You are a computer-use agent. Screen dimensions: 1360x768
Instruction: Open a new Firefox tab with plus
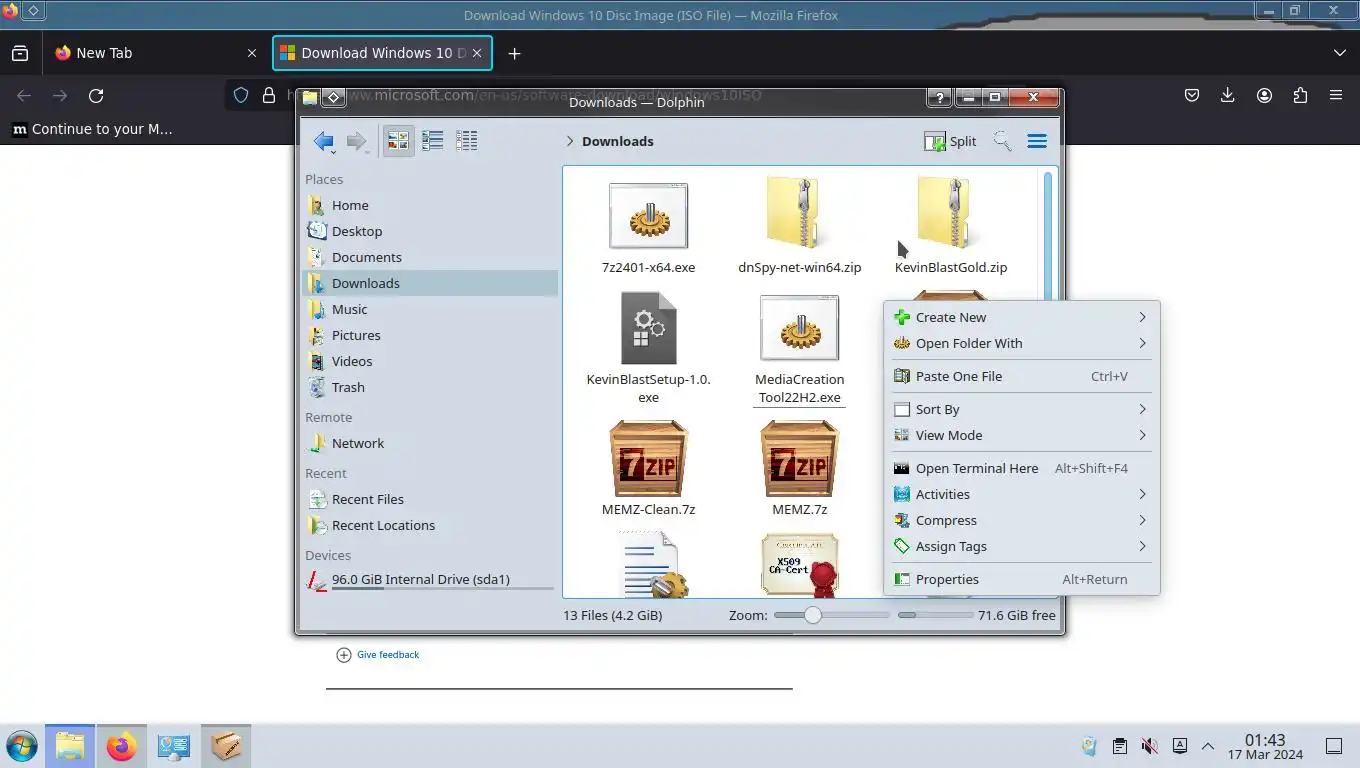[x=514, y=53]
